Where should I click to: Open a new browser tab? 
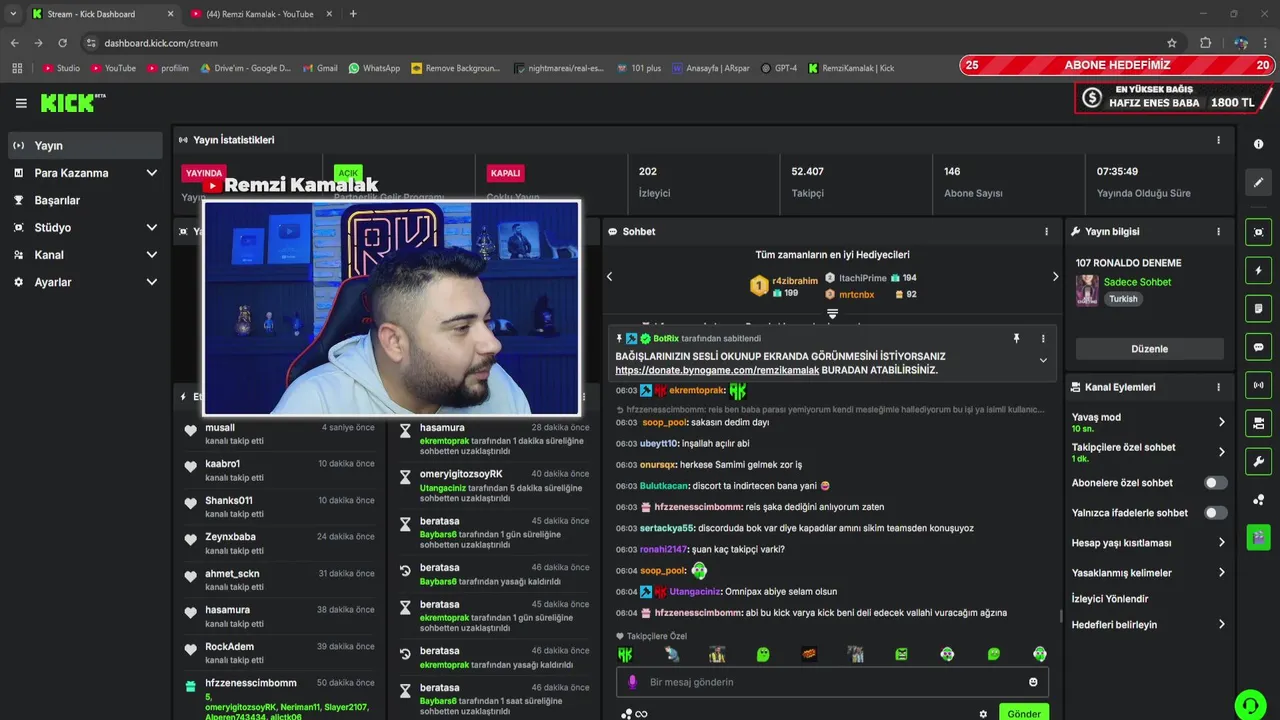(x=353, y=14)
